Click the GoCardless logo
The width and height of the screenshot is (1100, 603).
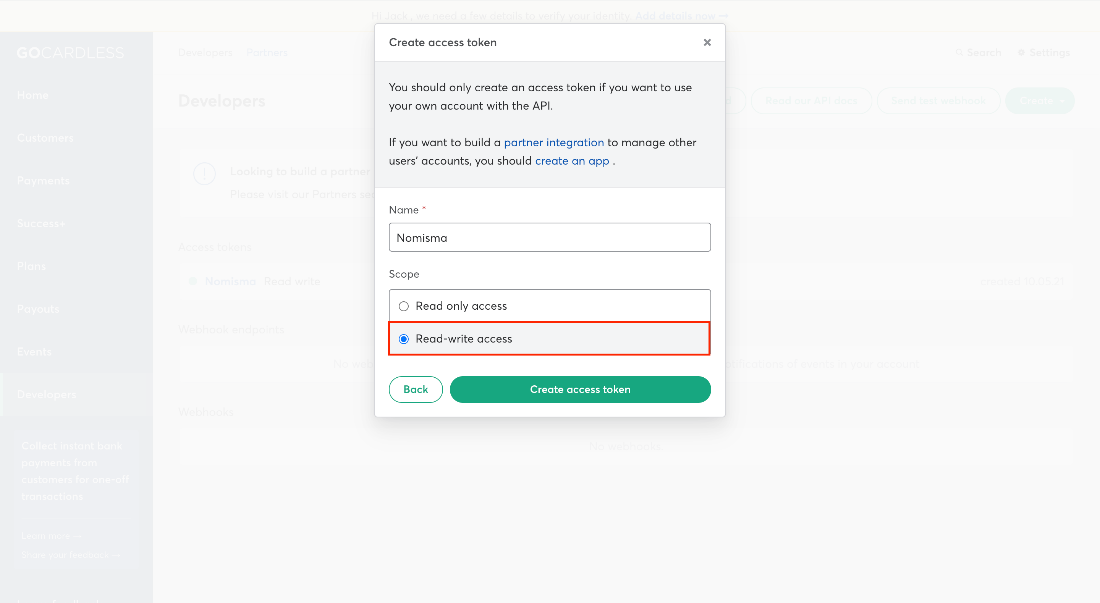click(70, 53)
